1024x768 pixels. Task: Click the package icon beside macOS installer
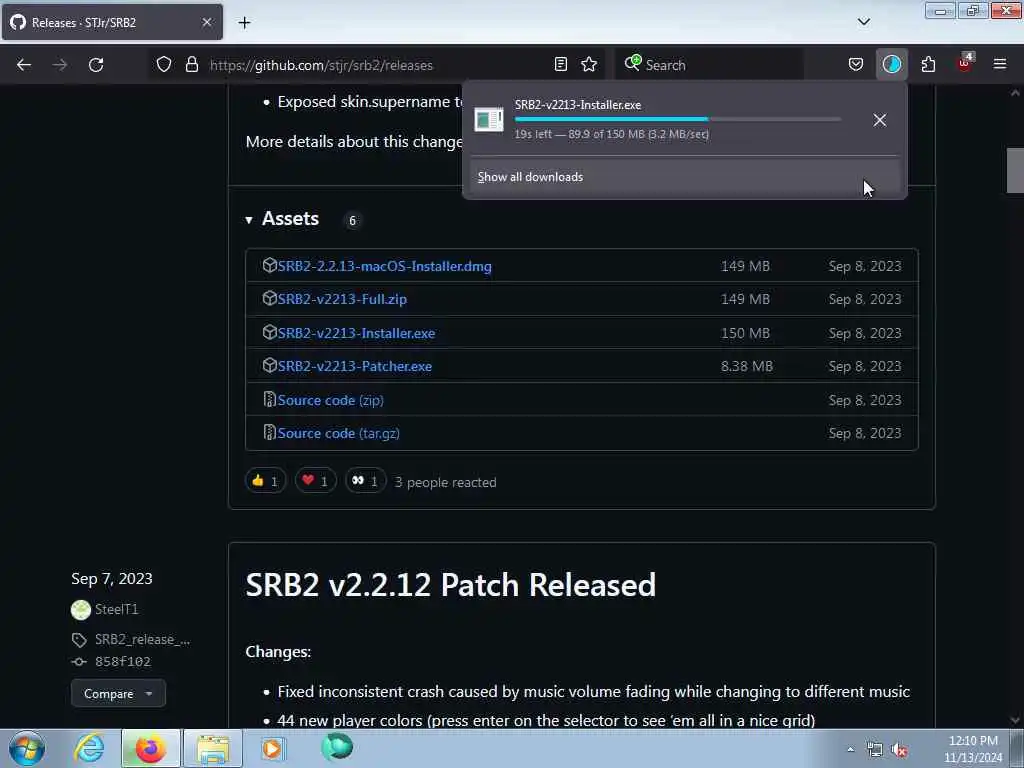tap(269, 265)
